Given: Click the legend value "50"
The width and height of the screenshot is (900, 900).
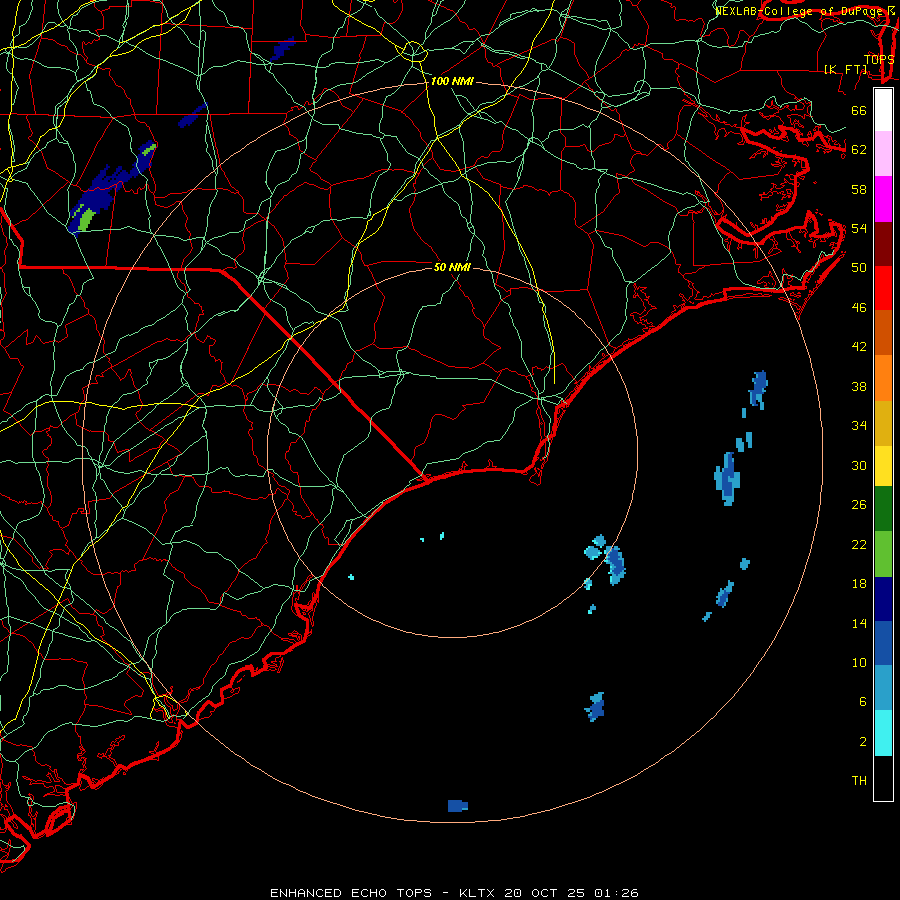Looking at the screenshot, I should coord(859,267).
